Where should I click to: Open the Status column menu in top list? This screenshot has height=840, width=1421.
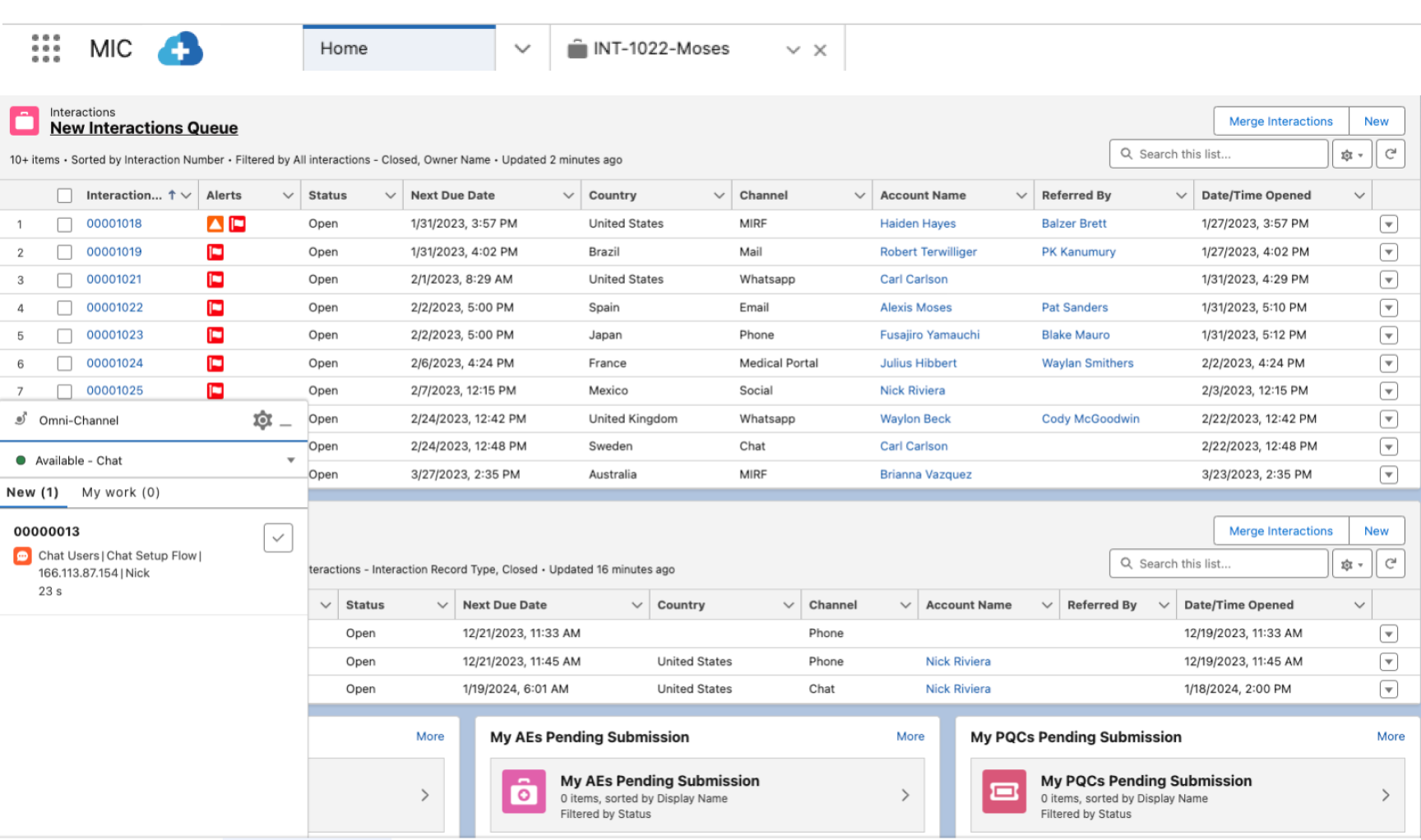click(x=391, y=196)
